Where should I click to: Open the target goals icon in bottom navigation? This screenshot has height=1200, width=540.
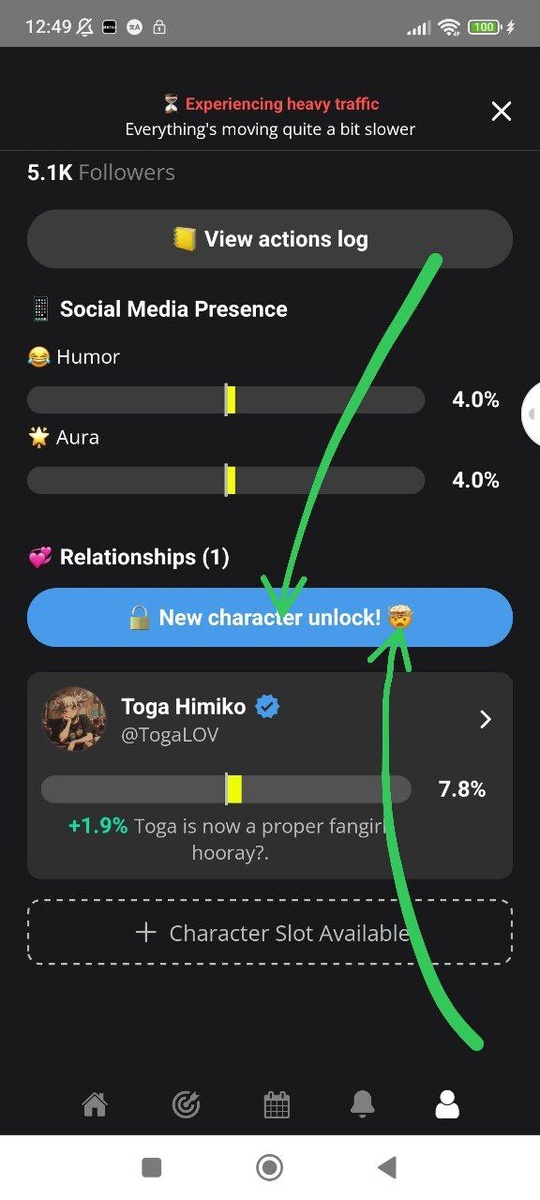[186, 1104]
